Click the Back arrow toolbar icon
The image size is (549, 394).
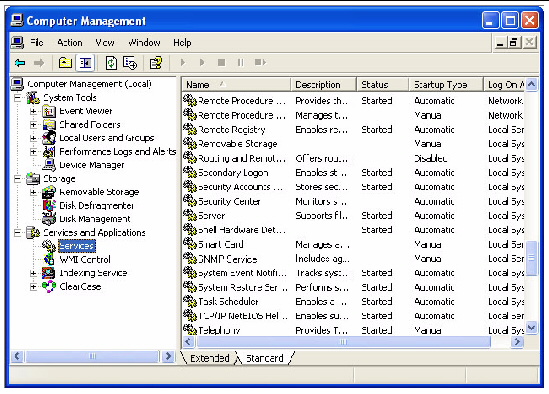click(20, 63)
